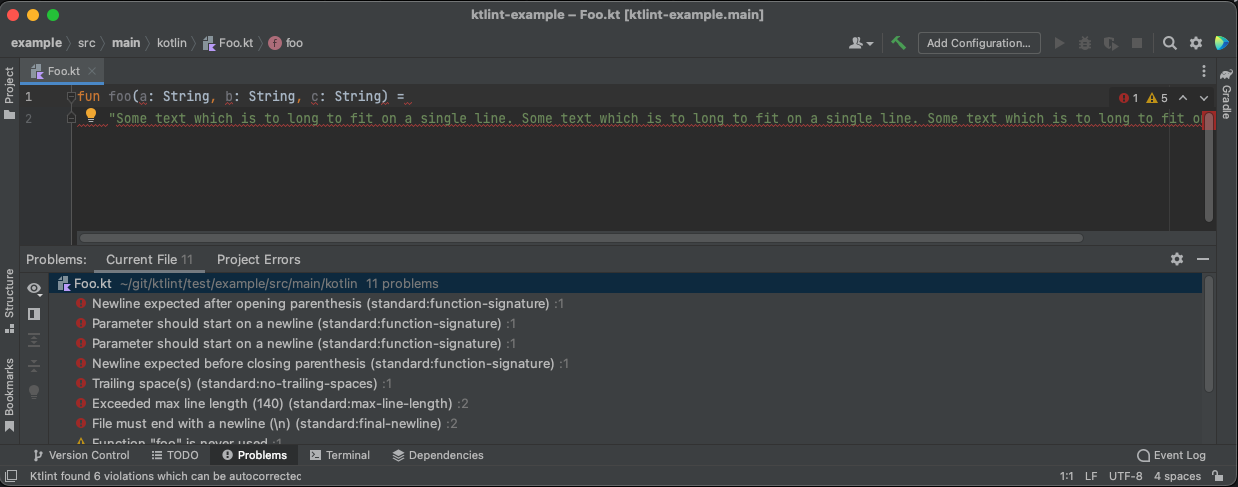Click the 'src' breadcrumb
The width and height of the screenshot is (1238, 487).
[x=86, y=43]
